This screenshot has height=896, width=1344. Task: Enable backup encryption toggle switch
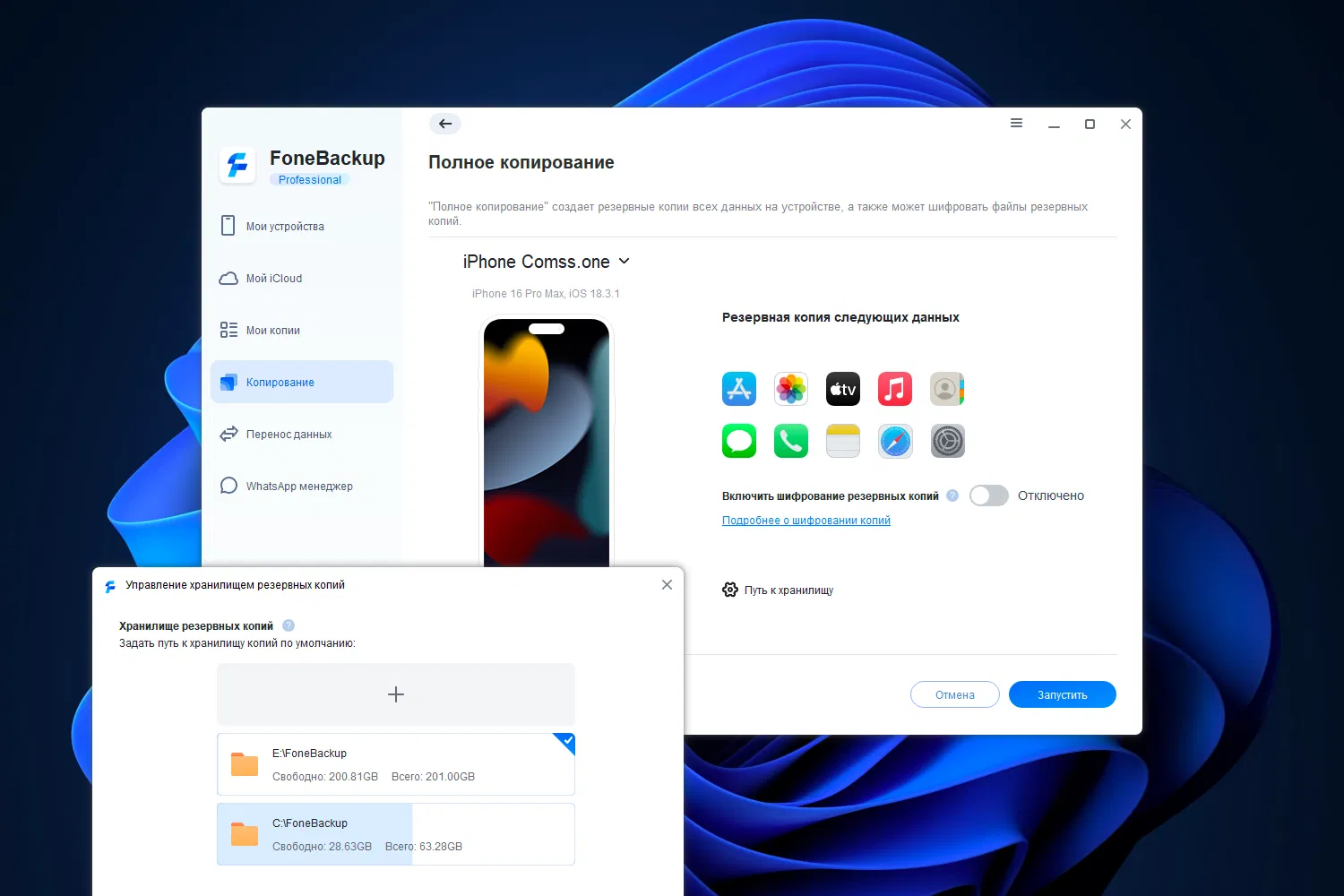[989, 495]
